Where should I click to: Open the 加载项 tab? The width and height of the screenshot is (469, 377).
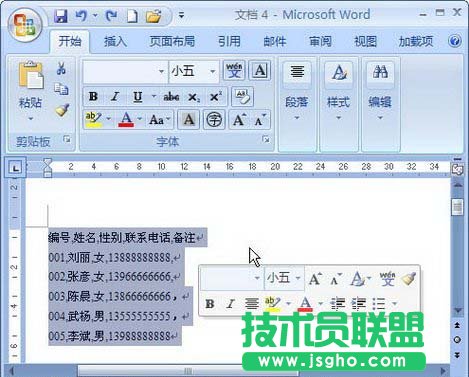[416, 41]
